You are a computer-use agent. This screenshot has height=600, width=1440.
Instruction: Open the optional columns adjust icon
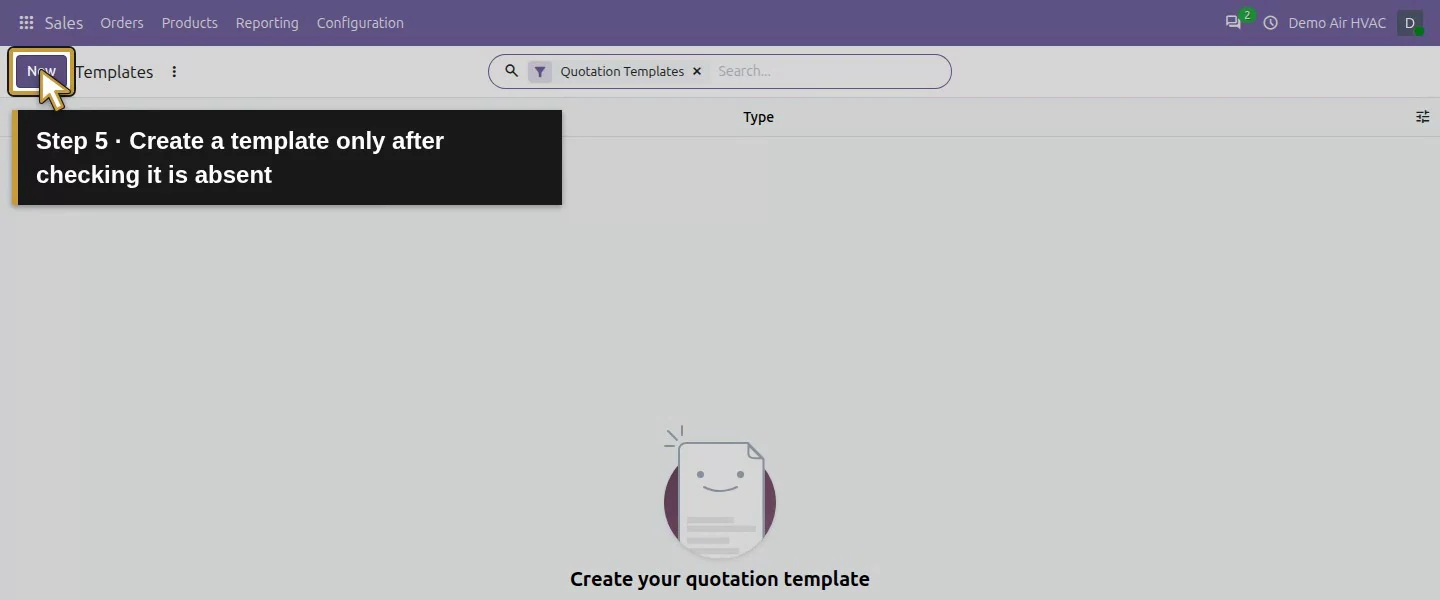click(x=1422, y=117)
